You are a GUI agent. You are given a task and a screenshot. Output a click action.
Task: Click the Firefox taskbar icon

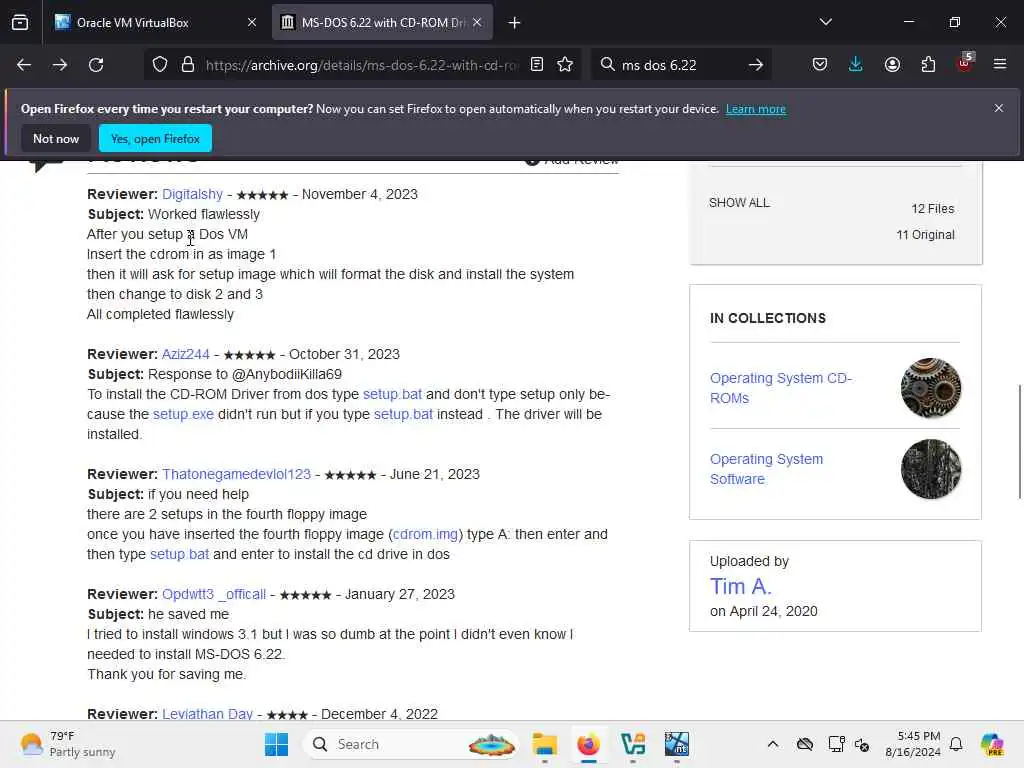coord(588,744)
